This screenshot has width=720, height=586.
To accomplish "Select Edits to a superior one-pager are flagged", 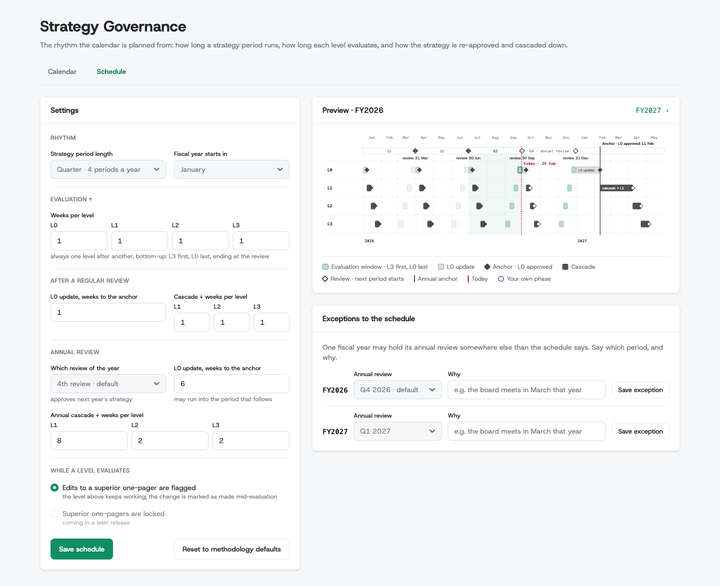I will (55, 488).
